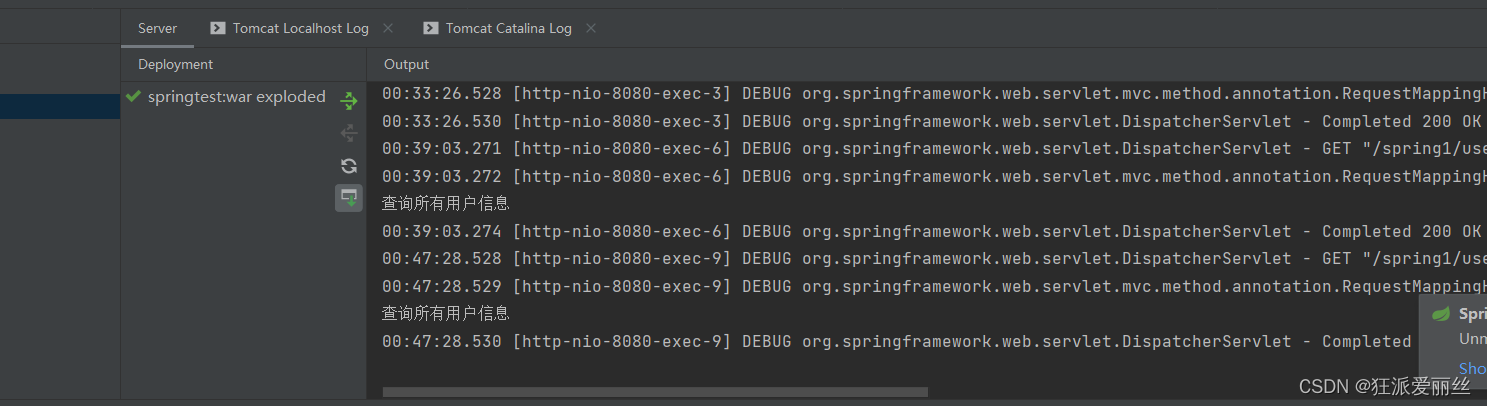Image resolution: width=1487 pixels, height=406 pixels.
Task: Click the greyed-out Undeploy icon
Action: pos(348,133)
